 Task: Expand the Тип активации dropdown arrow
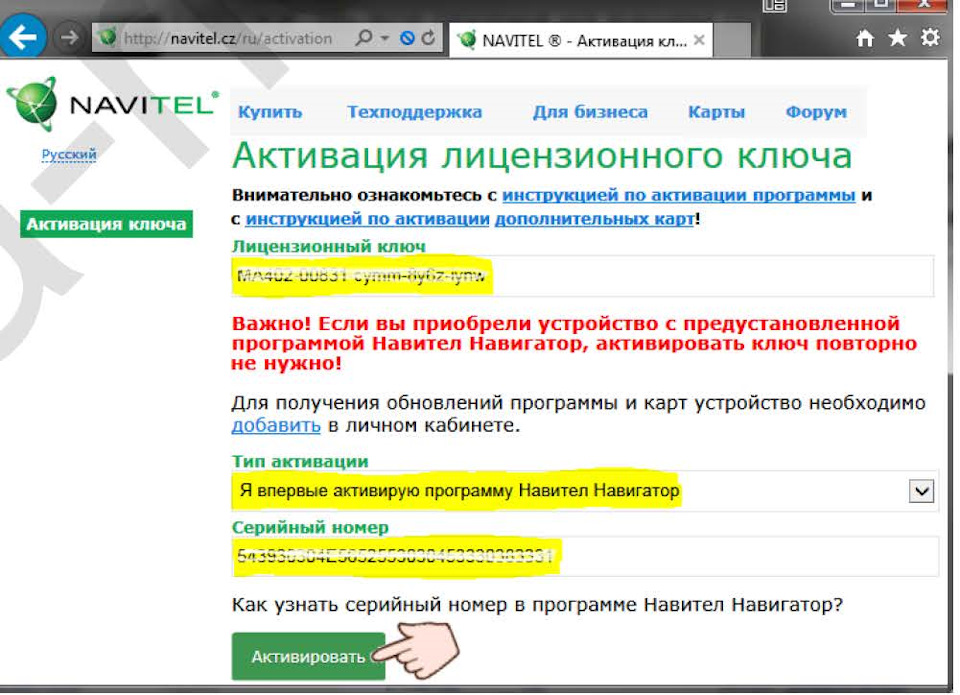click(x=921, y=491)
